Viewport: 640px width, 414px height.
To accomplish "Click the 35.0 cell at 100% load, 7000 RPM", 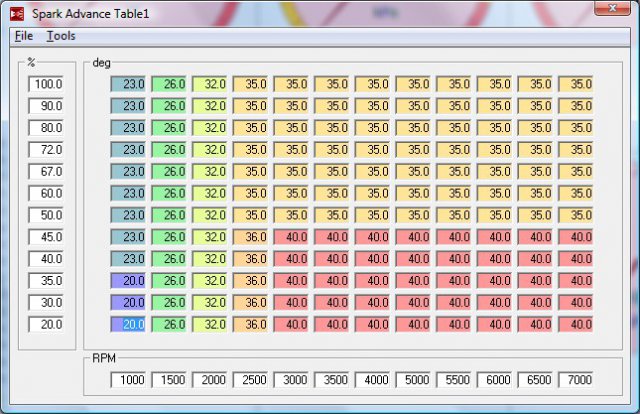I will coord(576,84).
